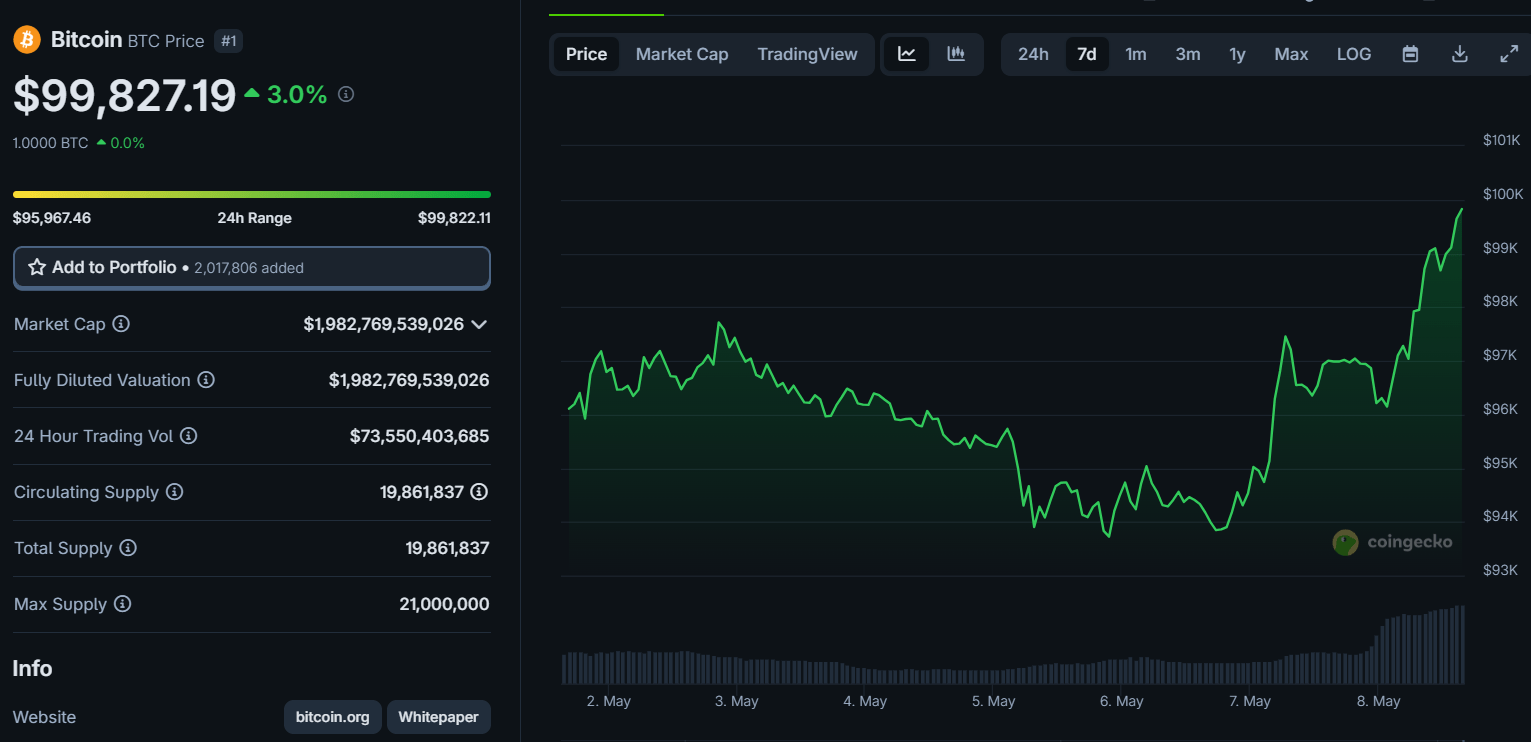Open info icon beside 19,861,837 circulating value
The image size is (1531, 742).
click(x=479, y=492)
